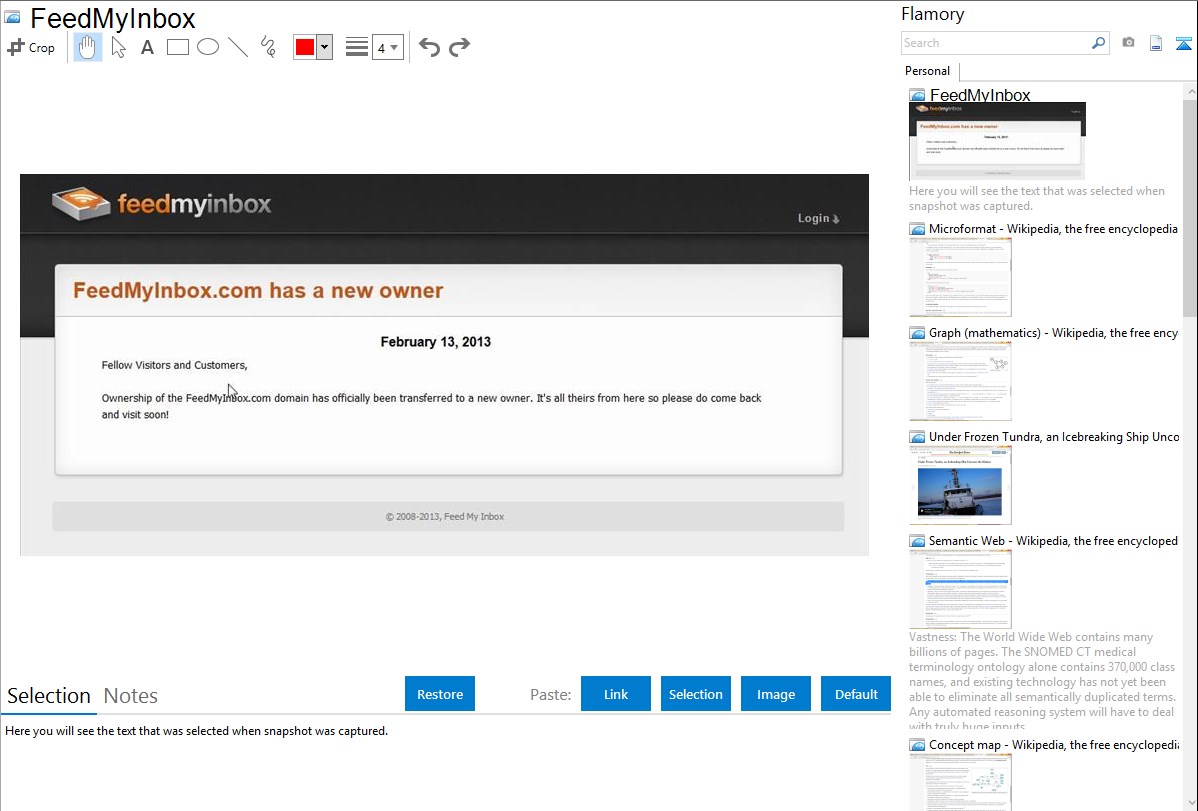Open the Semantic Web snapshot thumbnail
1198x811 pixels.
(x=960, y=589)
